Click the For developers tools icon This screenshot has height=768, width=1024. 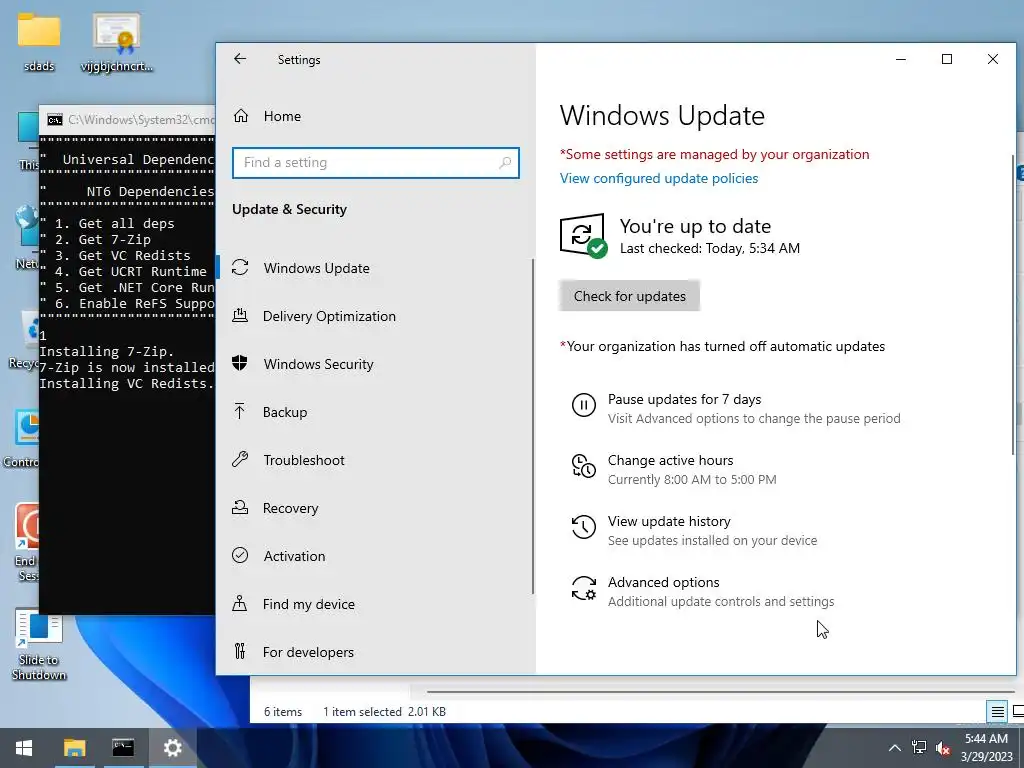[x=240, y=651]
